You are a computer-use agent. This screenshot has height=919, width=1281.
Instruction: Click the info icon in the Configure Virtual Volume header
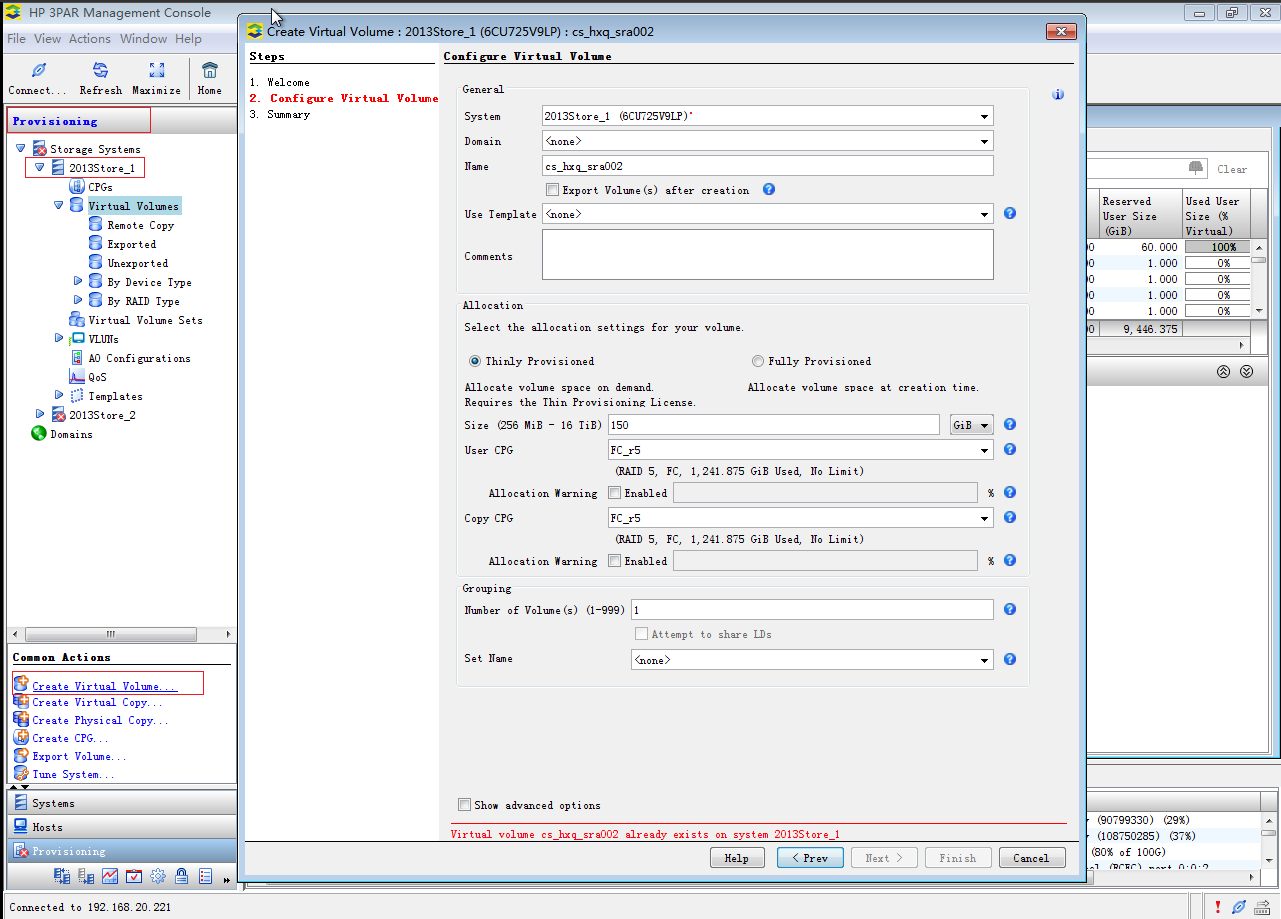point(1057,94)
